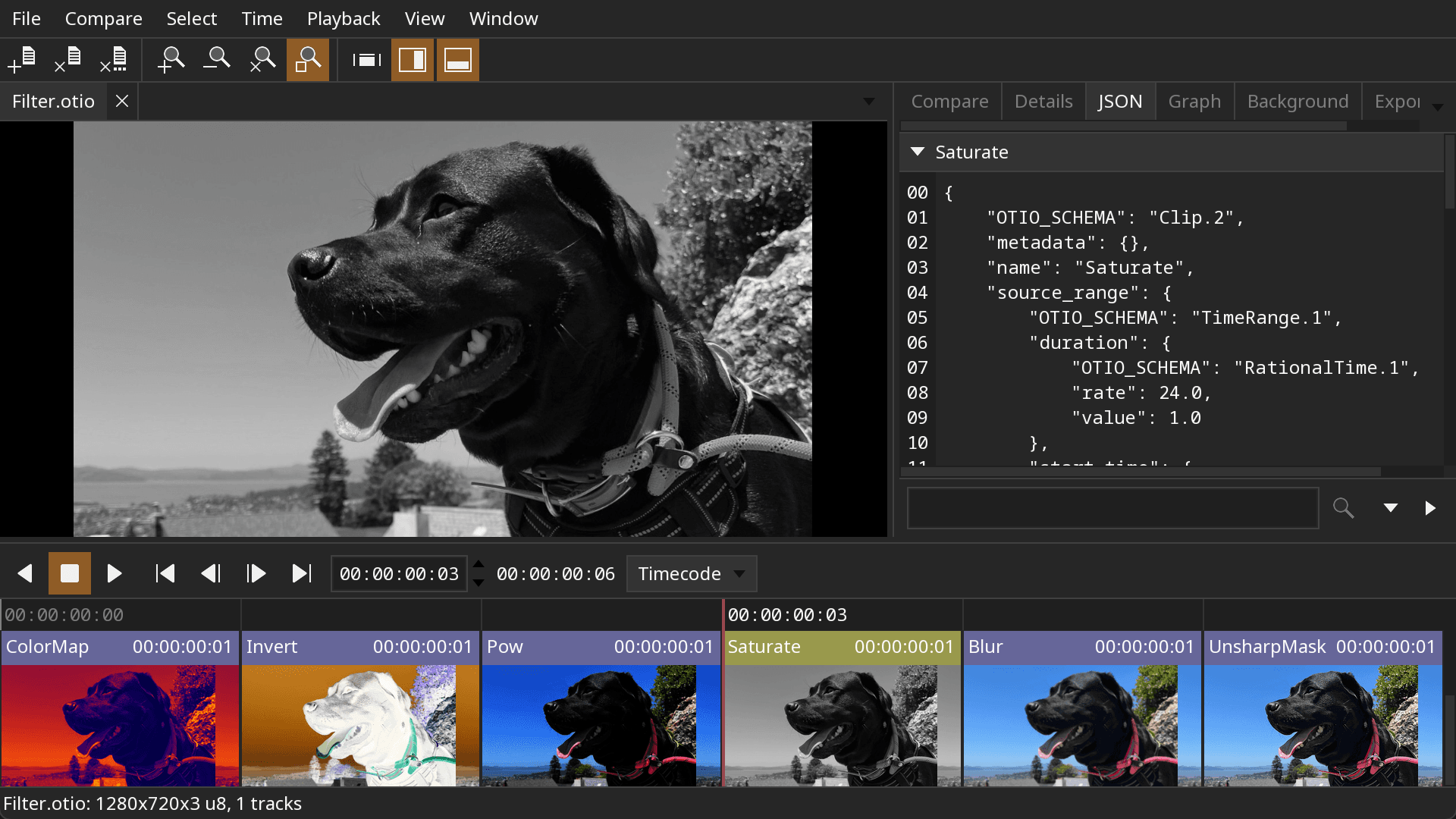Toggle the side panel visibility button
Image resolution: width=1456 pixels, height=819 pixels.
pos(413,60)
